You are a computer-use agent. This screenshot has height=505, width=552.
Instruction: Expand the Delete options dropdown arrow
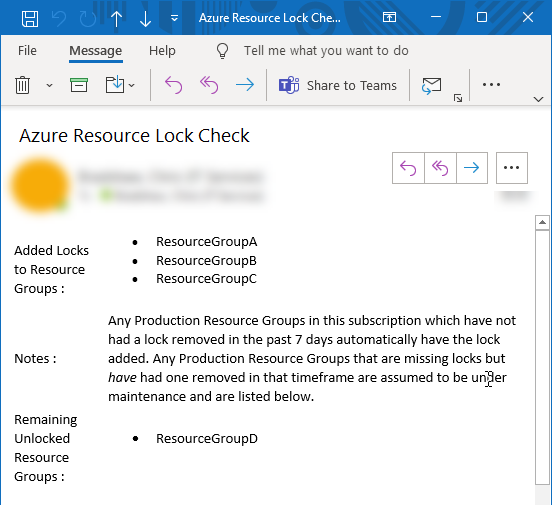point(49,85)
